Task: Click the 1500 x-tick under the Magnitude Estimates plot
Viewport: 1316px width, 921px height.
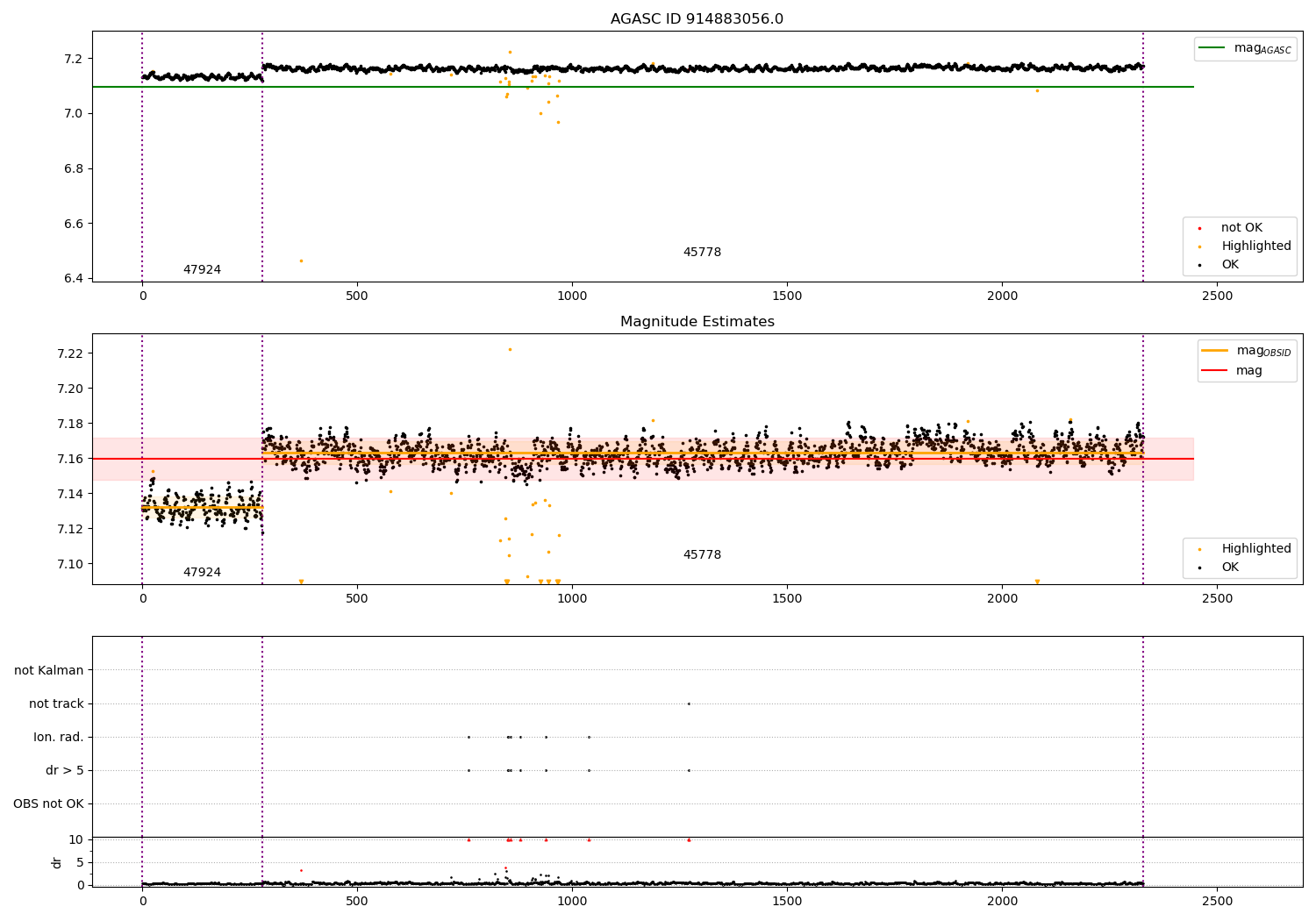Action: point(787,599)
